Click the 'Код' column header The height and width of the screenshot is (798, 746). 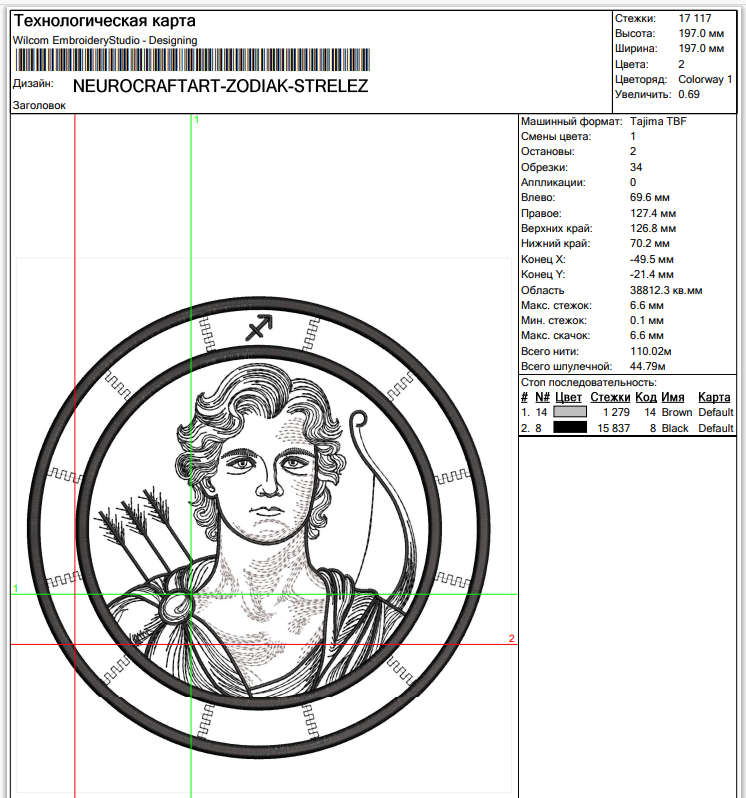(646, 397)
